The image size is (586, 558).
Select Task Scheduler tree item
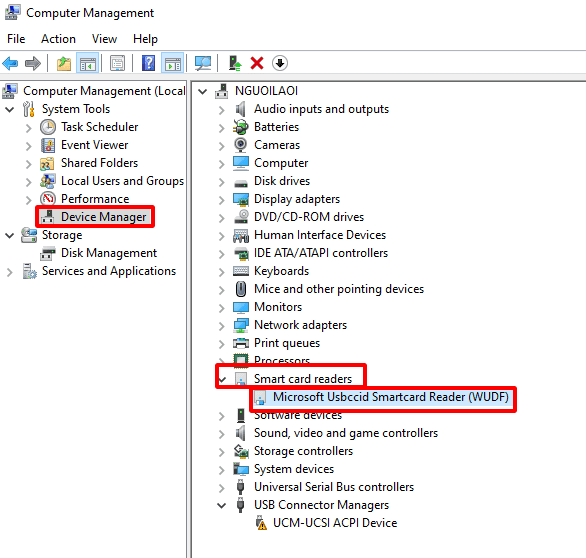click(99, 127)
